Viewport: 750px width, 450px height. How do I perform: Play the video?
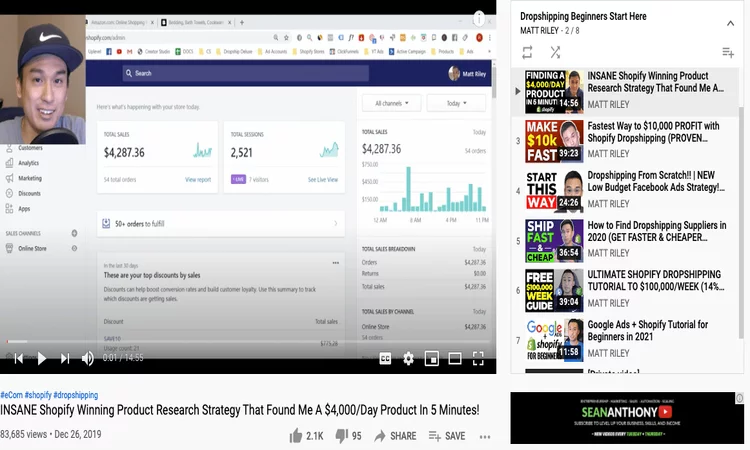point(42,358)
